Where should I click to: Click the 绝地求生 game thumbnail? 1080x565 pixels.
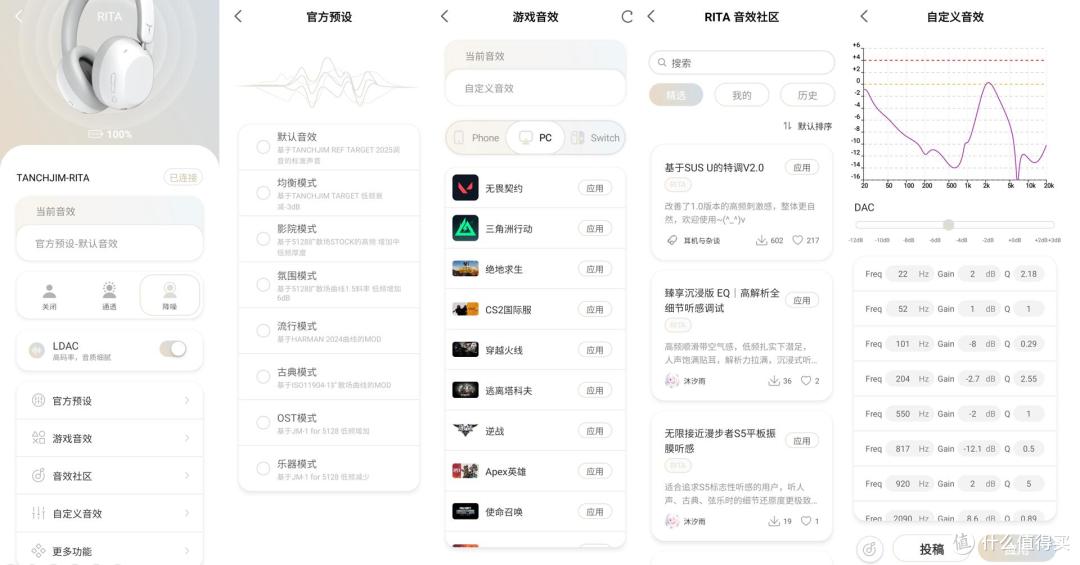click(466, 269)
